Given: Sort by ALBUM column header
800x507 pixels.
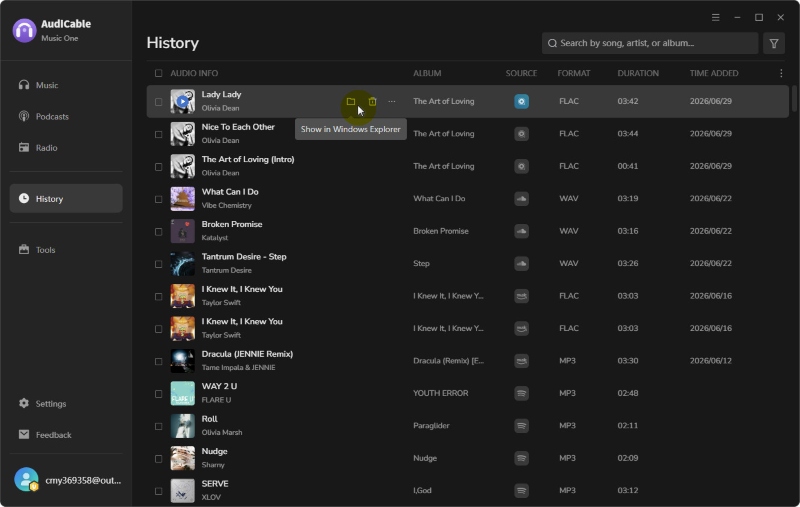Looking at the screenshot, I should tap(427, 73).
